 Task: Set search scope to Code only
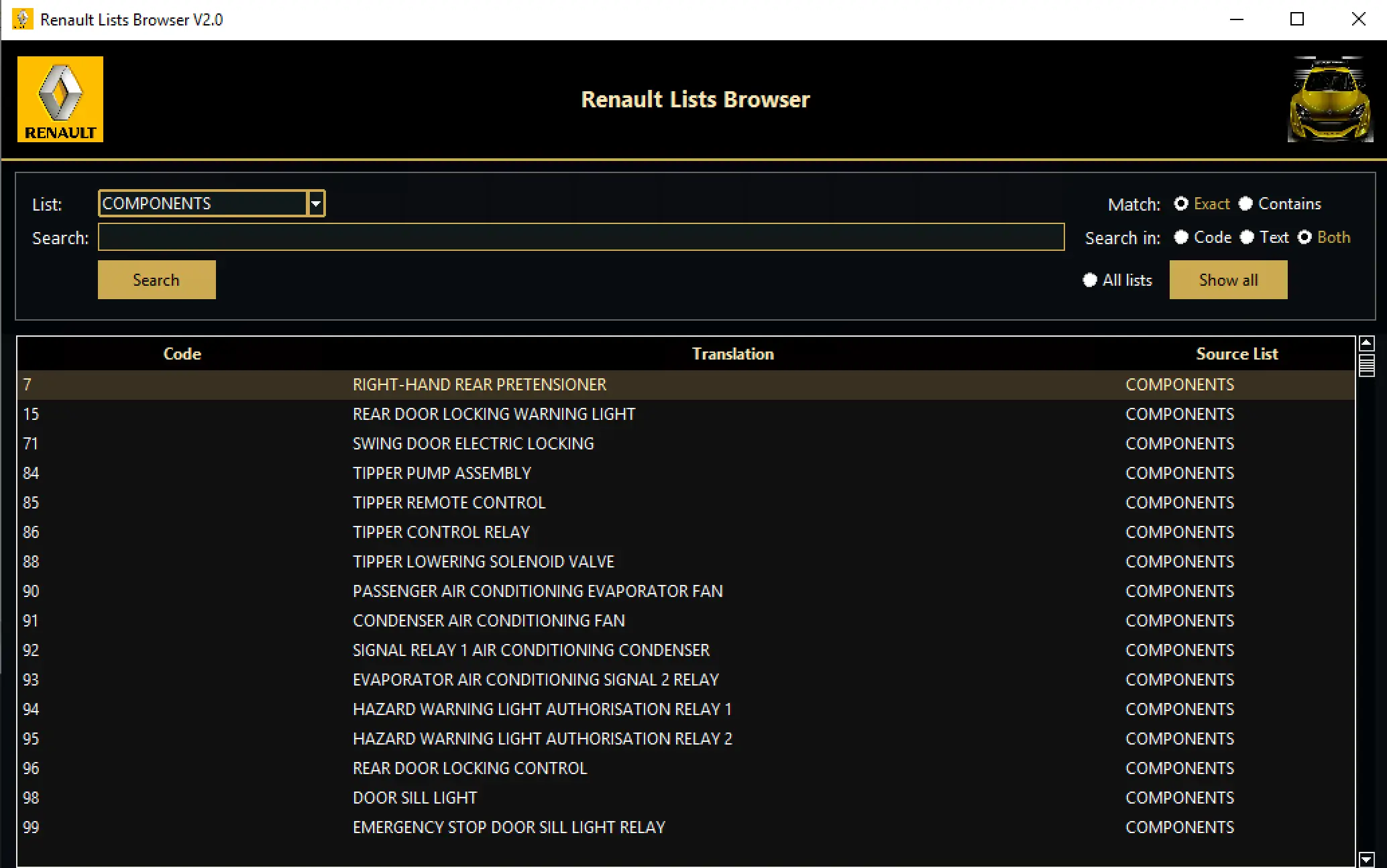(1181, 237)
